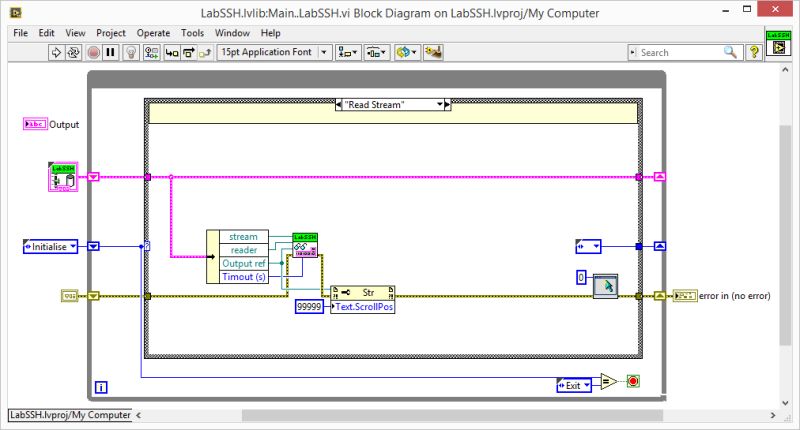Select the Output string terminal
The image size is (800, 430).
point(35,124)
